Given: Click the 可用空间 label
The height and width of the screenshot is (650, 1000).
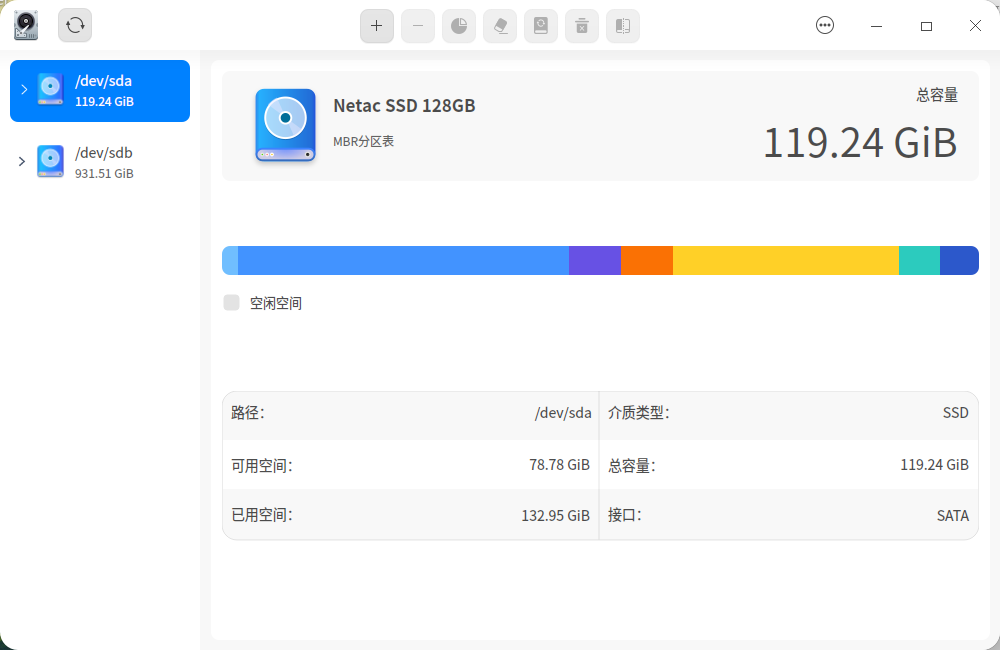Looking at the screenshot, I should [261, 466].
